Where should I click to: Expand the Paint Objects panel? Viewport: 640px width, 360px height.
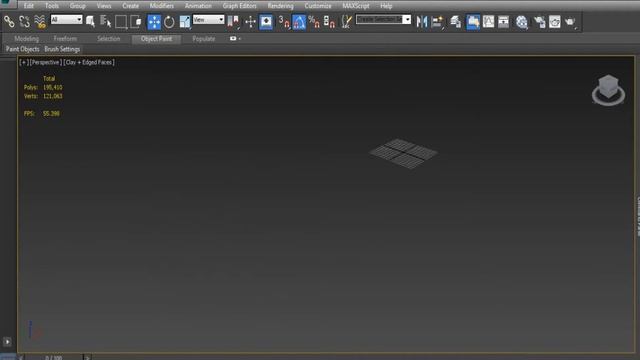click(22, 49)
